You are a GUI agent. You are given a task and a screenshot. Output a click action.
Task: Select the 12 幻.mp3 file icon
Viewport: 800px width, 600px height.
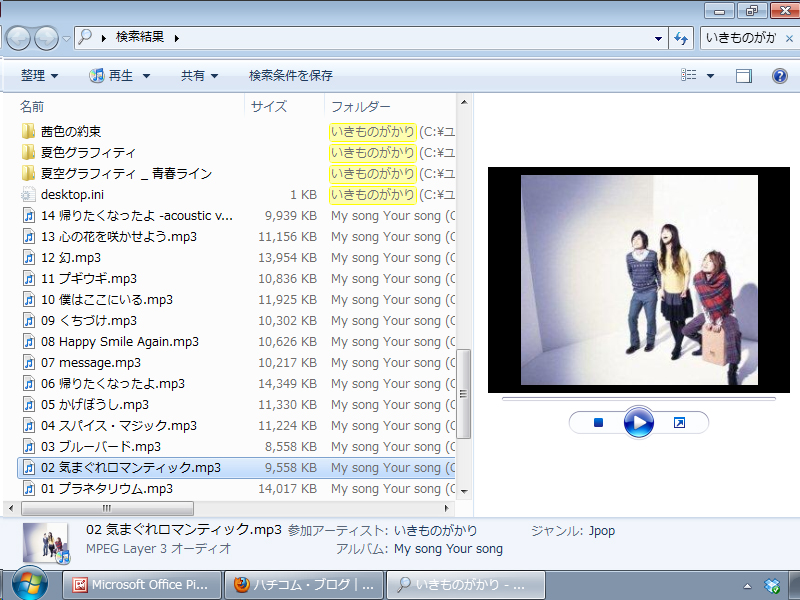(x=29, y=257)
